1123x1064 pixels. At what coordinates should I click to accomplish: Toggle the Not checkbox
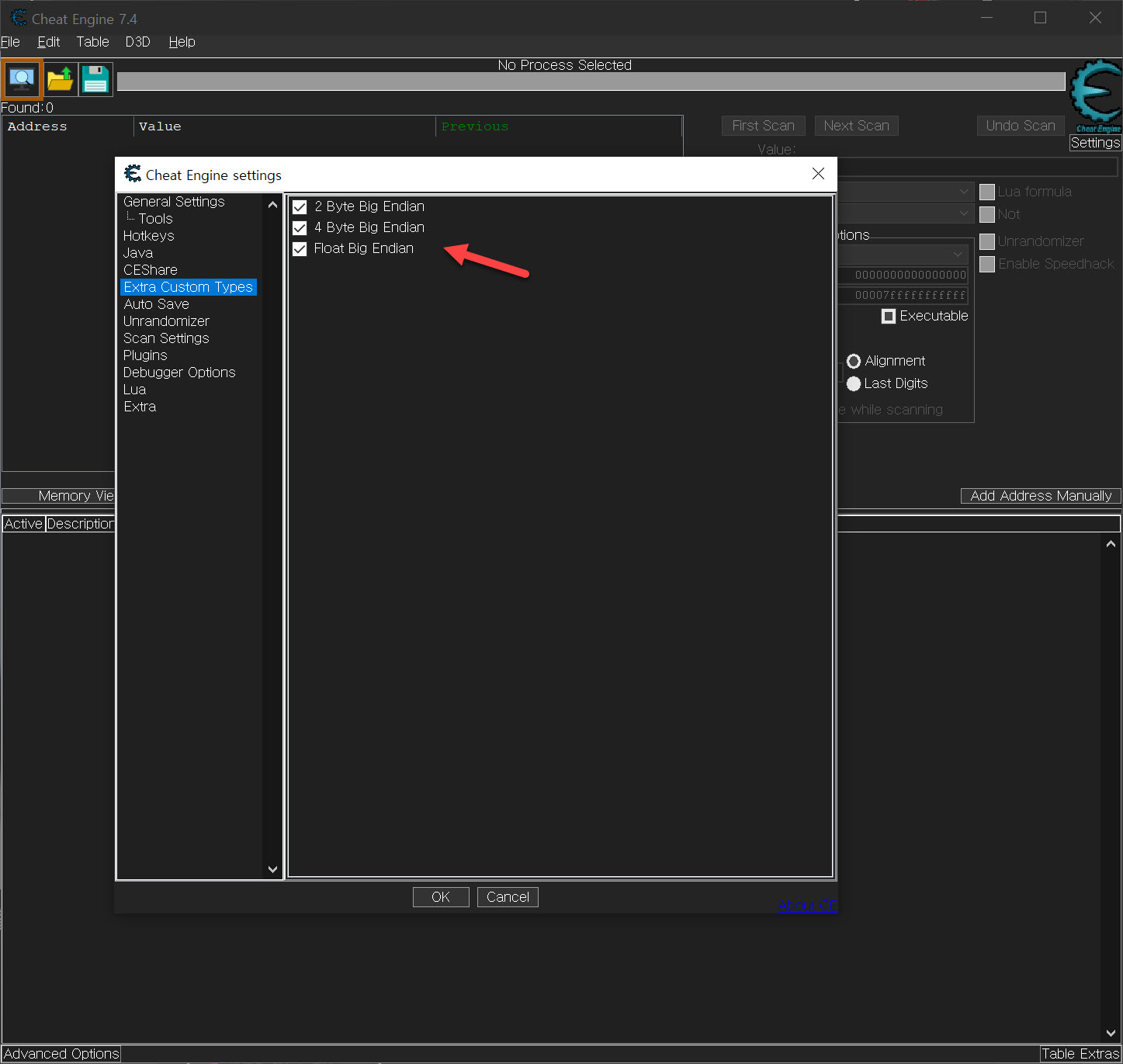[x=987, y=215]
